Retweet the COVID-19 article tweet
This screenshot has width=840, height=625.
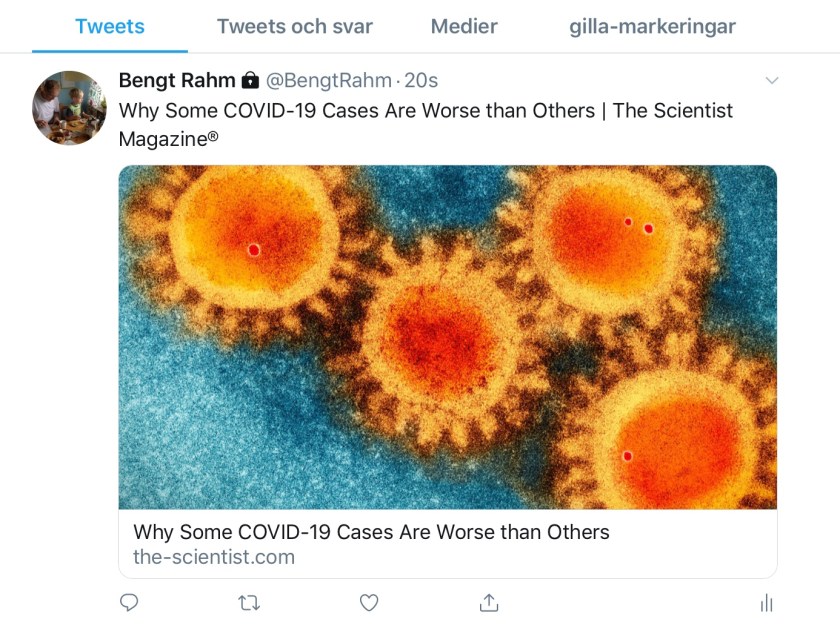click(249, 602)
